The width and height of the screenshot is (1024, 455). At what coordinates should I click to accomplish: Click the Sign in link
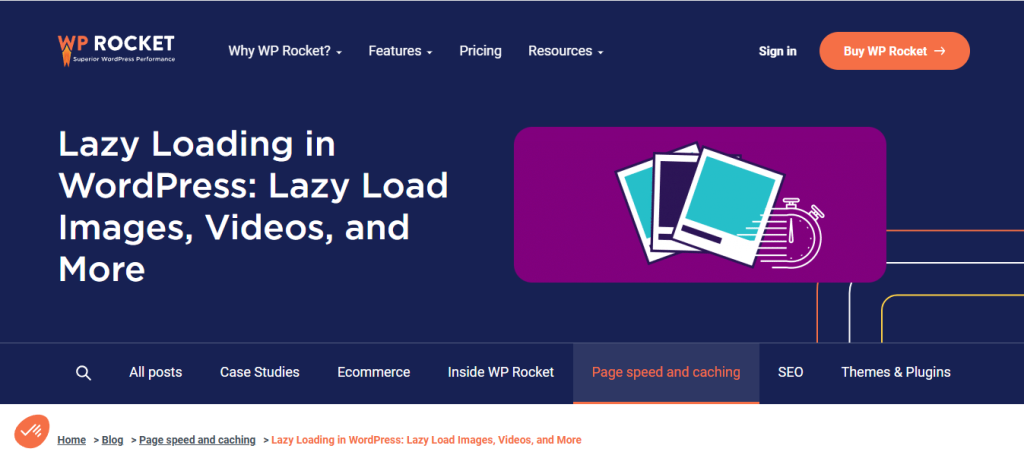pos(777,51)
